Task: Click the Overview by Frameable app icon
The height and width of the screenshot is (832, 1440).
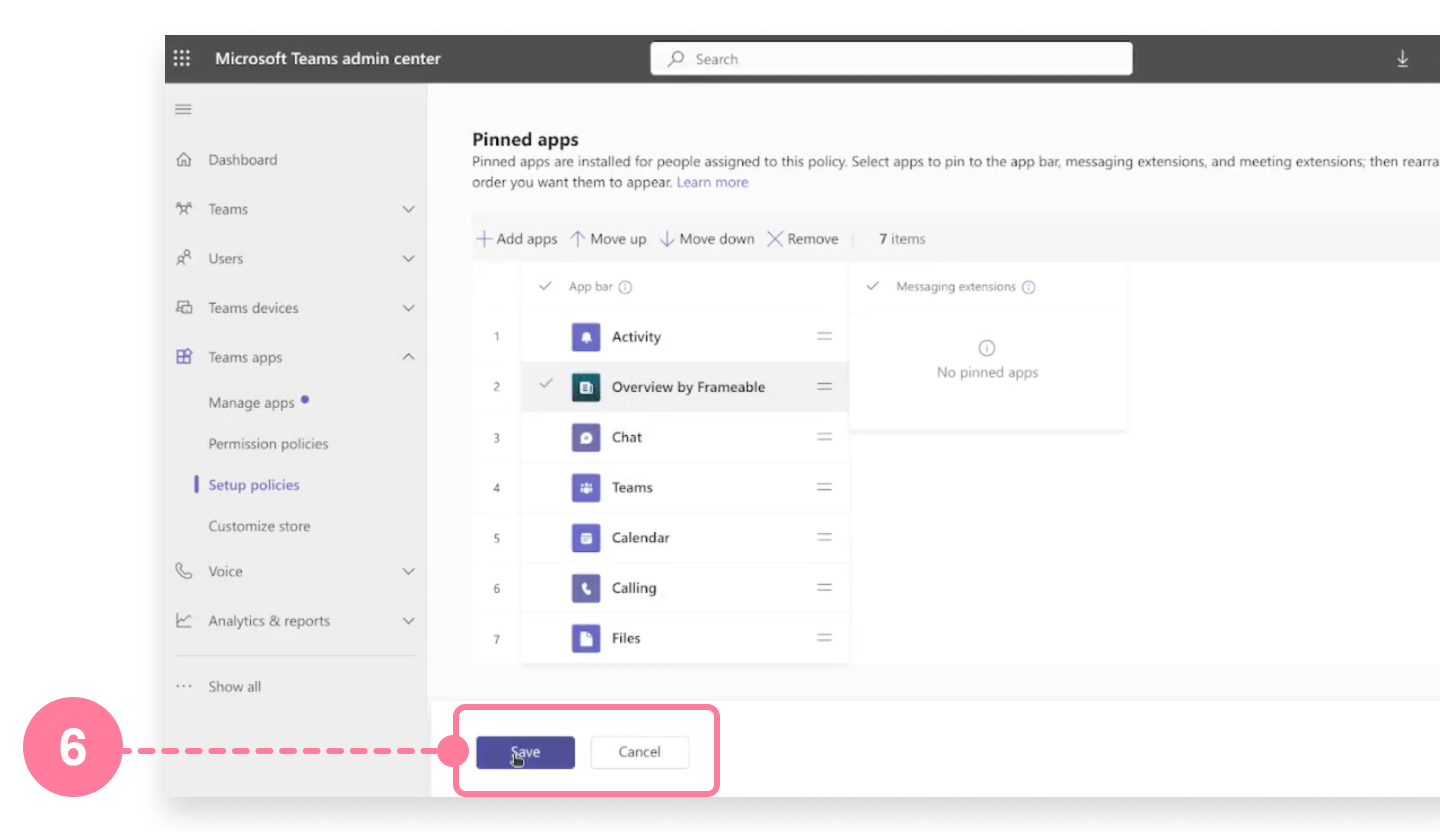Action: click(586, 387)
